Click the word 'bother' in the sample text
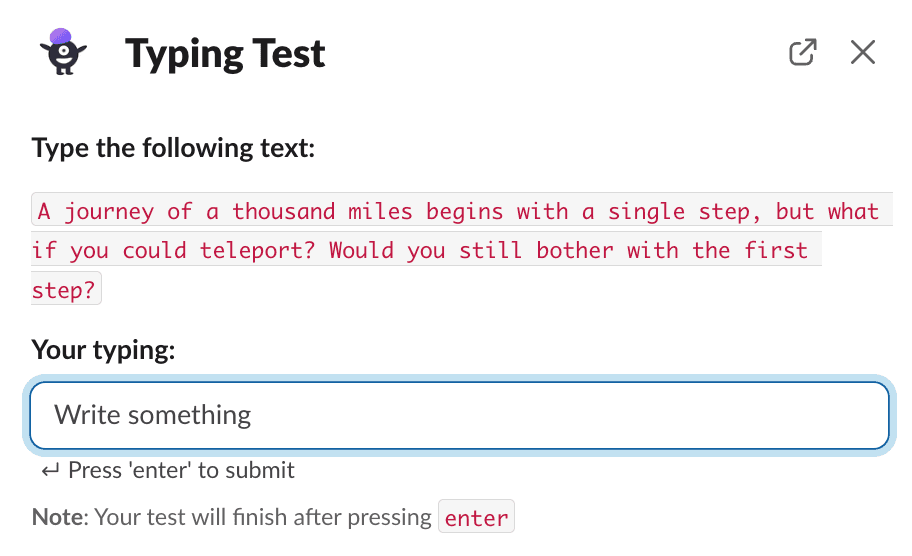 tap(575, 251)
